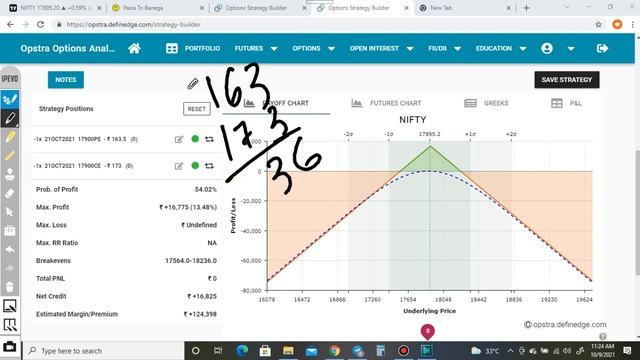Undo last annotation stroke
640x360 pixels.
(x=10, y=249)
